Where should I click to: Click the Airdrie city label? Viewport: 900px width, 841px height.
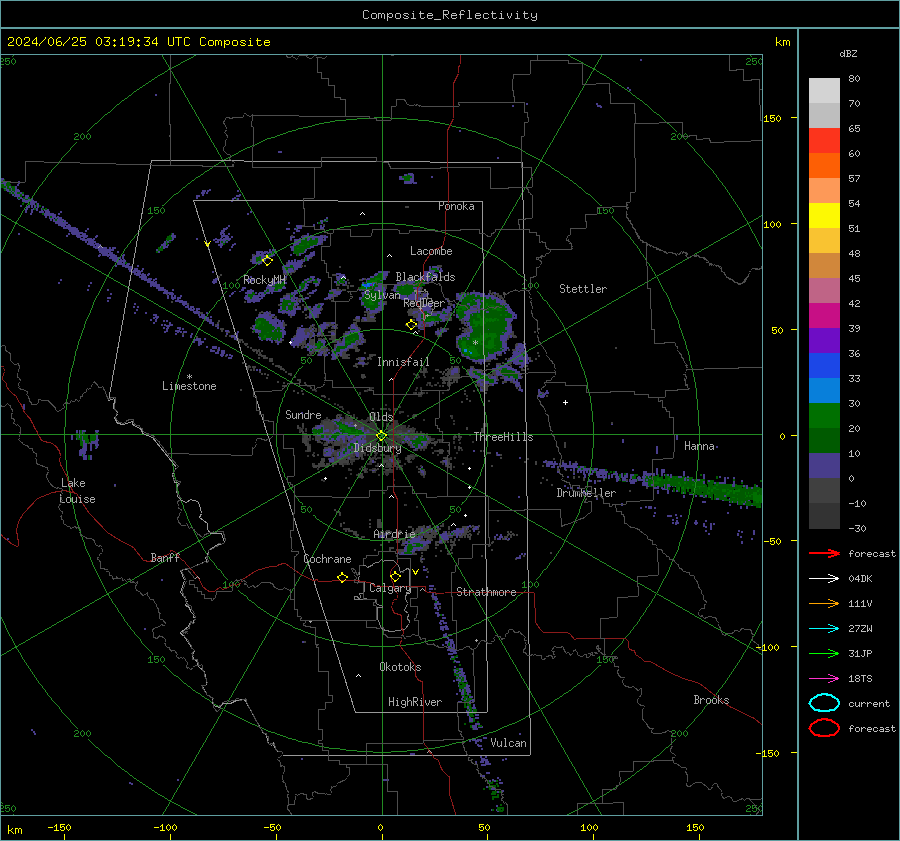[x=394, y=534]
